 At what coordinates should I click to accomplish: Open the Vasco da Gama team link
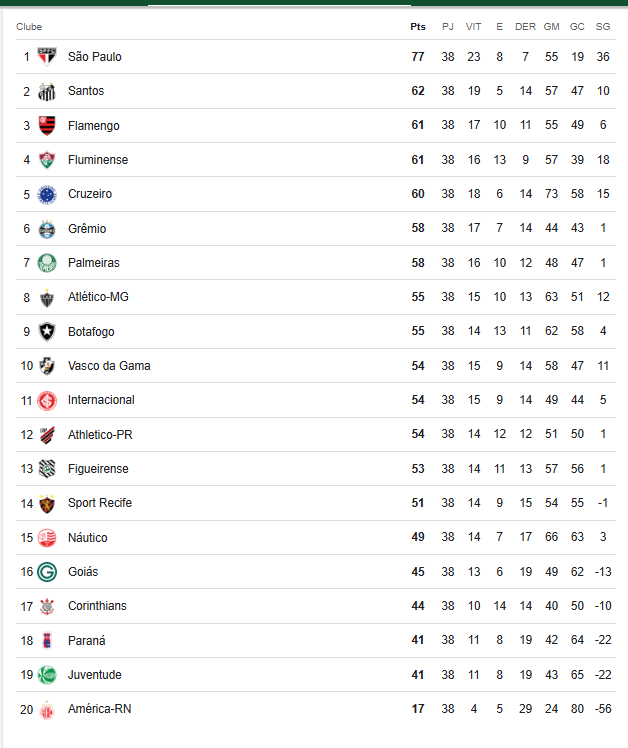click(x=109, y=366)
